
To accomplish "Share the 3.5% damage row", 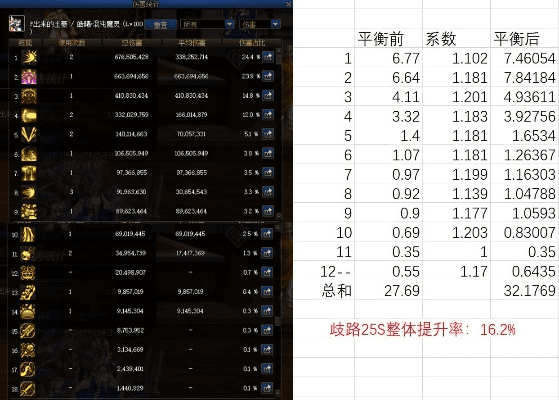I will 268,173.
